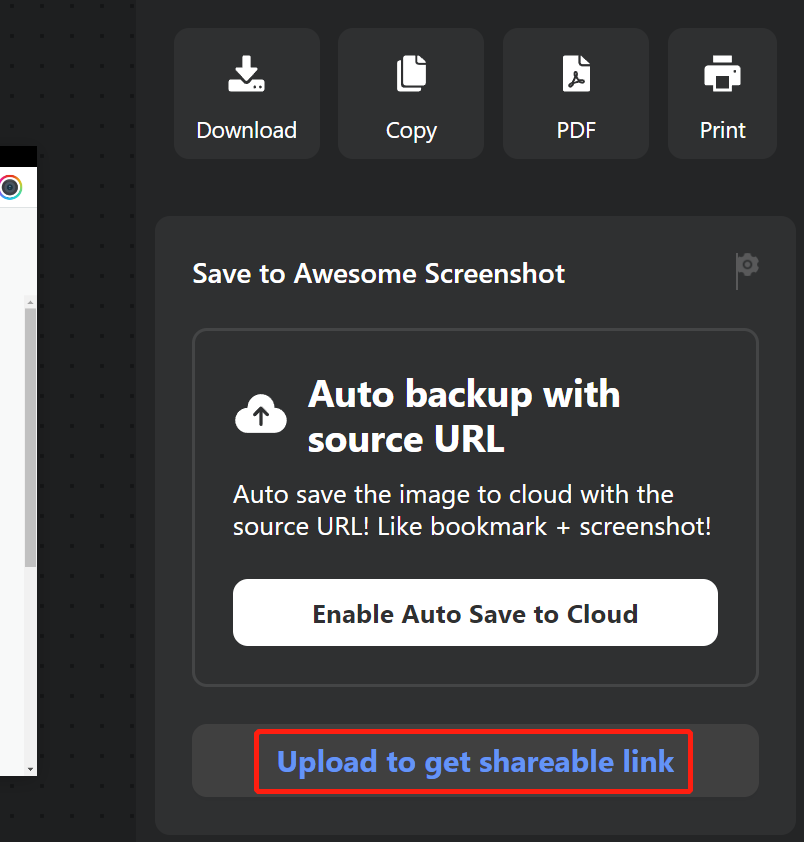Click the "Save to Awesome Screenshot" title
The image size is (804, 842).
click(x=379, y=273)
